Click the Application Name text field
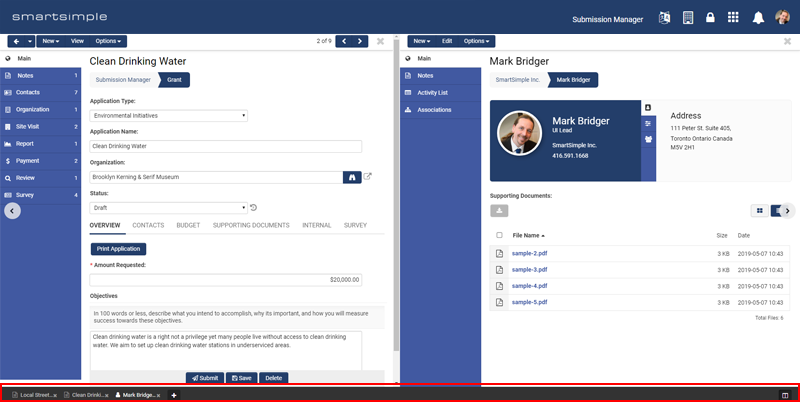800x402 pixels. [226, 146]
